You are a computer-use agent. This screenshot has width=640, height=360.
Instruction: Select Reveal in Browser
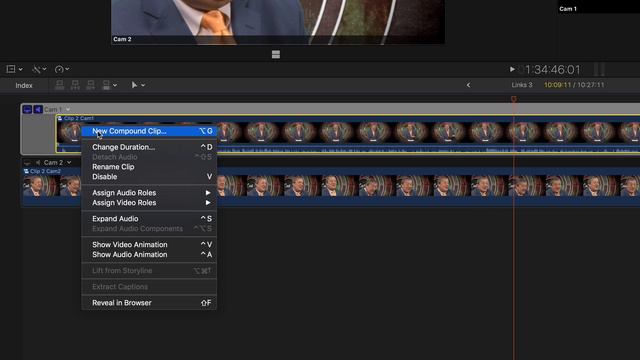pos(149,303)
